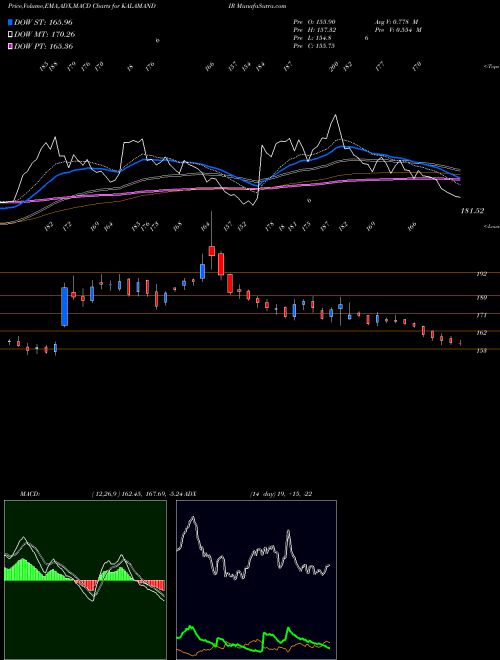
Task: Click the white DOW MT legend swatch
Action: point(10,35)
